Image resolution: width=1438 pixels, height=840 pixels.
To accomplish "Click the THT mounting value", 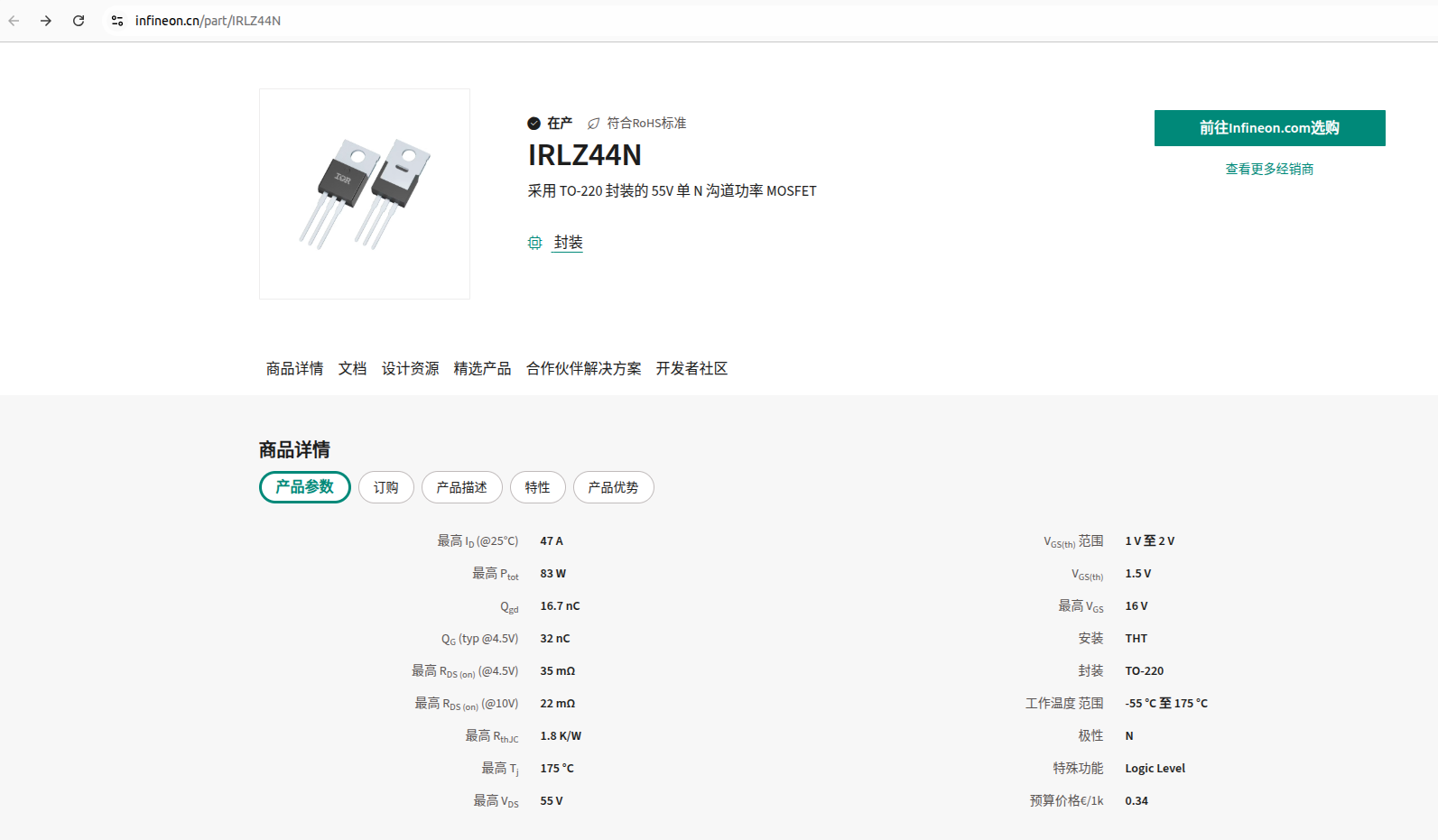I will tap(1136, 639).
